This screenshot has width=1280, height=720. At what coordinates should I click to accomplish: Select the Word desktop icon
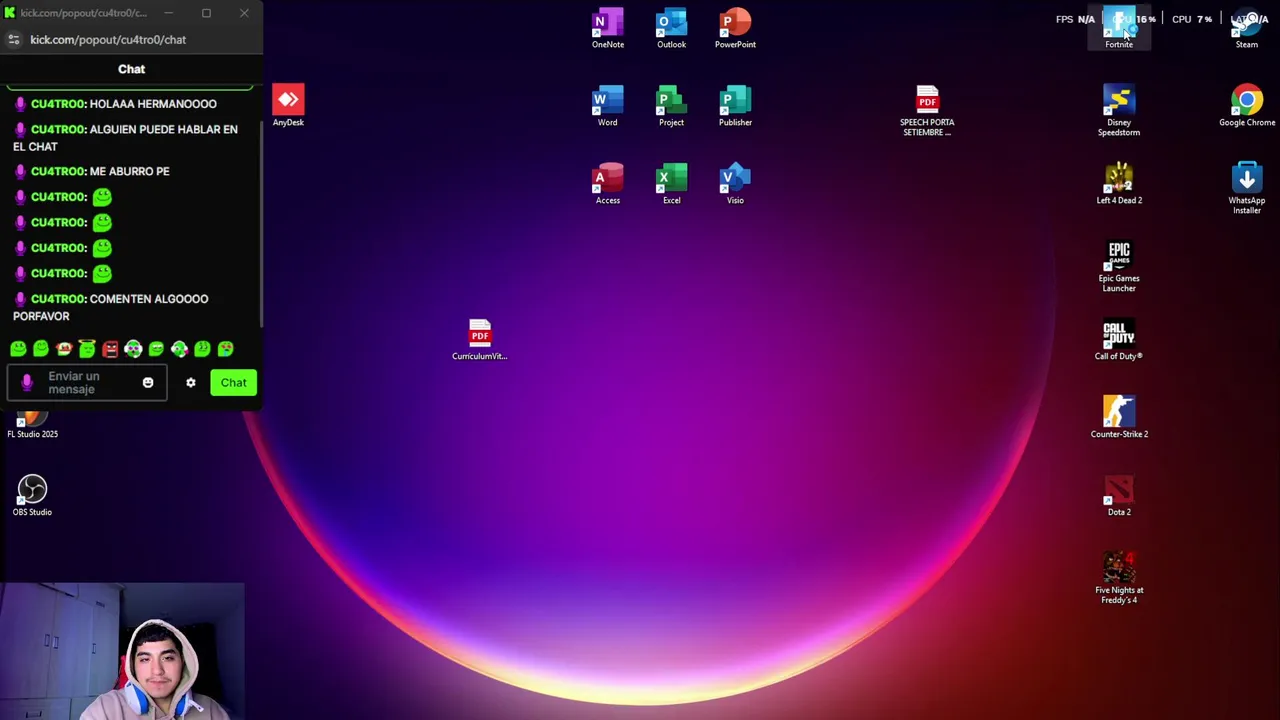tap(607, 106)
